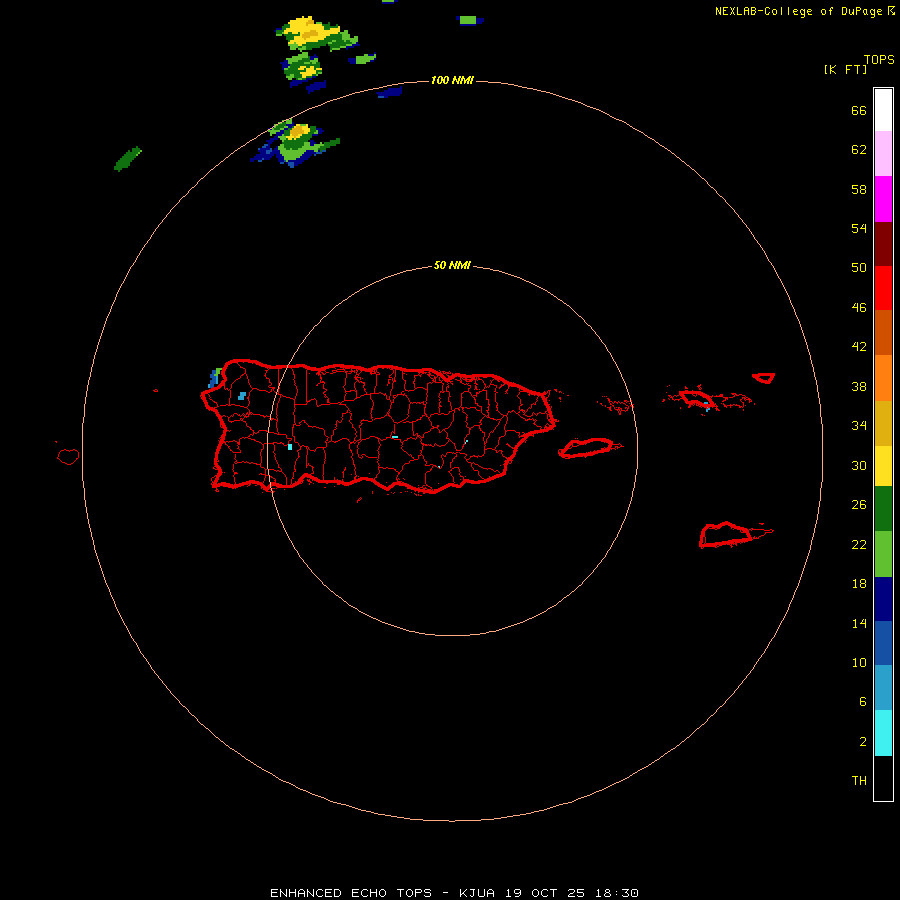Click the 66 legend value
Image resolution: width=900 pixels, height=900 pixels.
pos(859,111)
